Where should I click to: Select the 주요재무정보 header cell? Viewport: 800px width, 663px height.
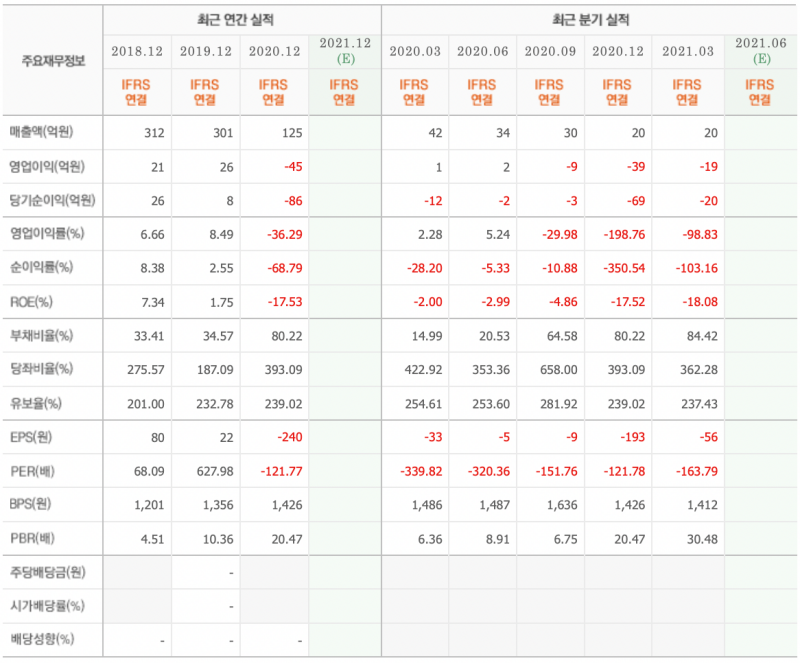53,61
